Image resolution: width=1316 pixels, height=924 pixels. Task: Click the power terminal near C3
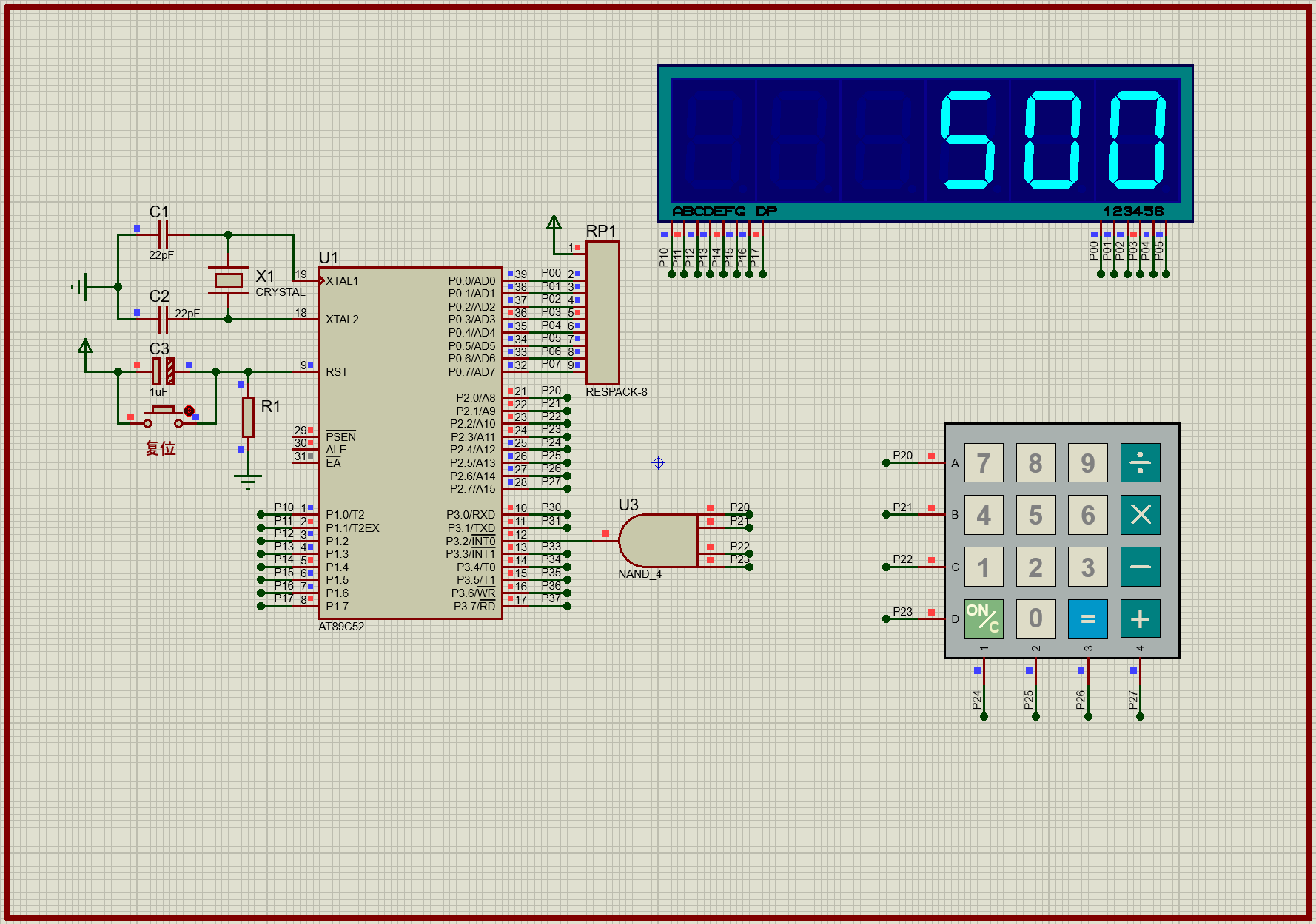point(85,347)
